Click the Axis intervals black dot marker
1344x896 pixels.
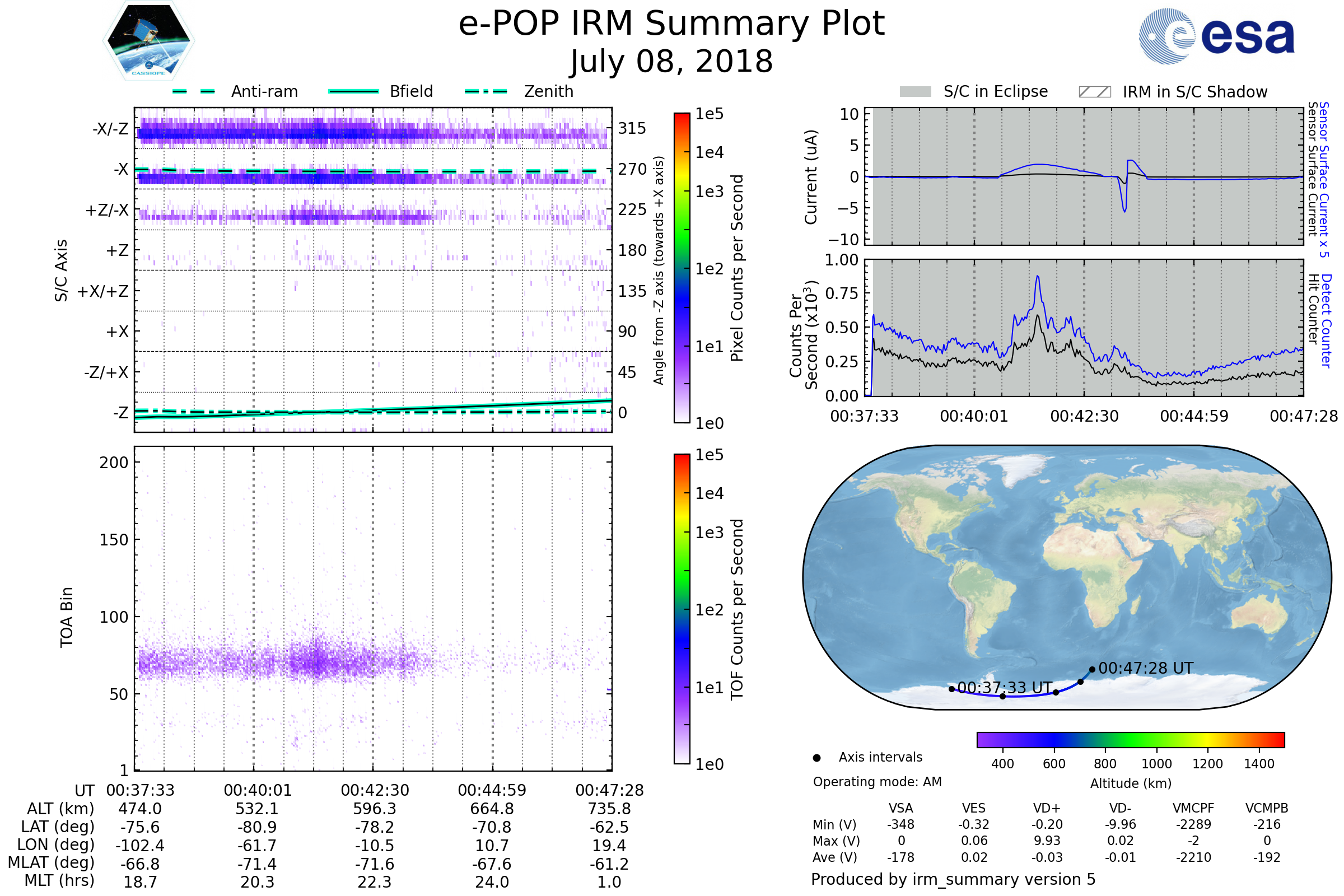pos(816,758)
